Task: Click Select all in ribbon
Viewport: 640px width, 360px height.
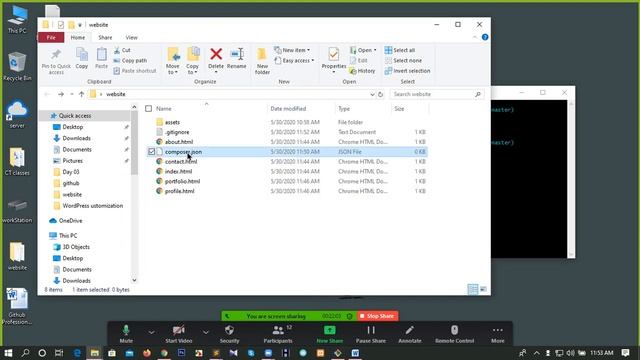Action: click(400, 50)
